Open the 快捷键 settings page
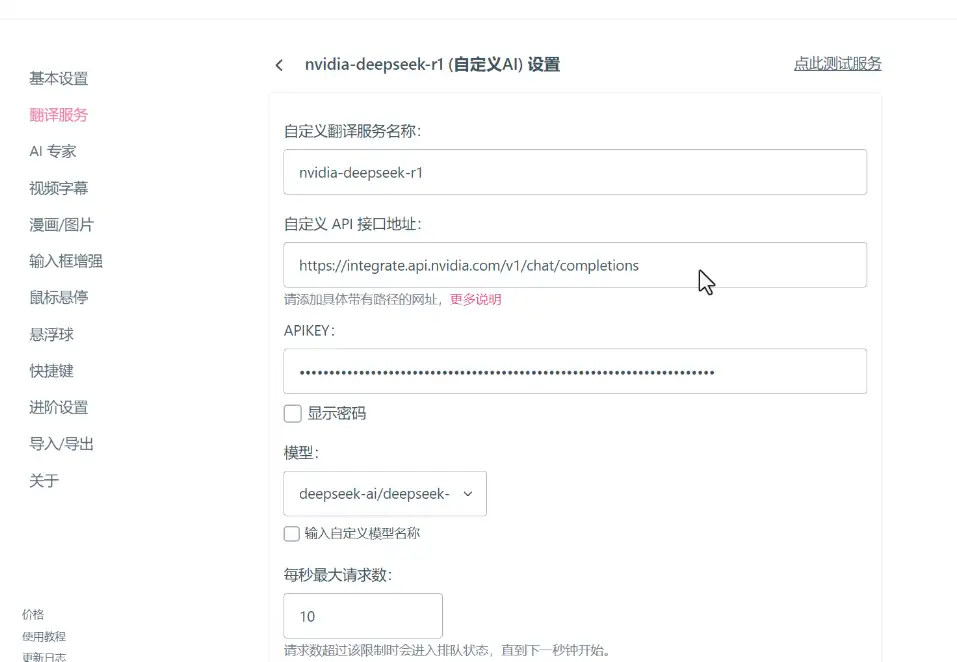Viewport: 957px width, 662px height. click(53, 370)
